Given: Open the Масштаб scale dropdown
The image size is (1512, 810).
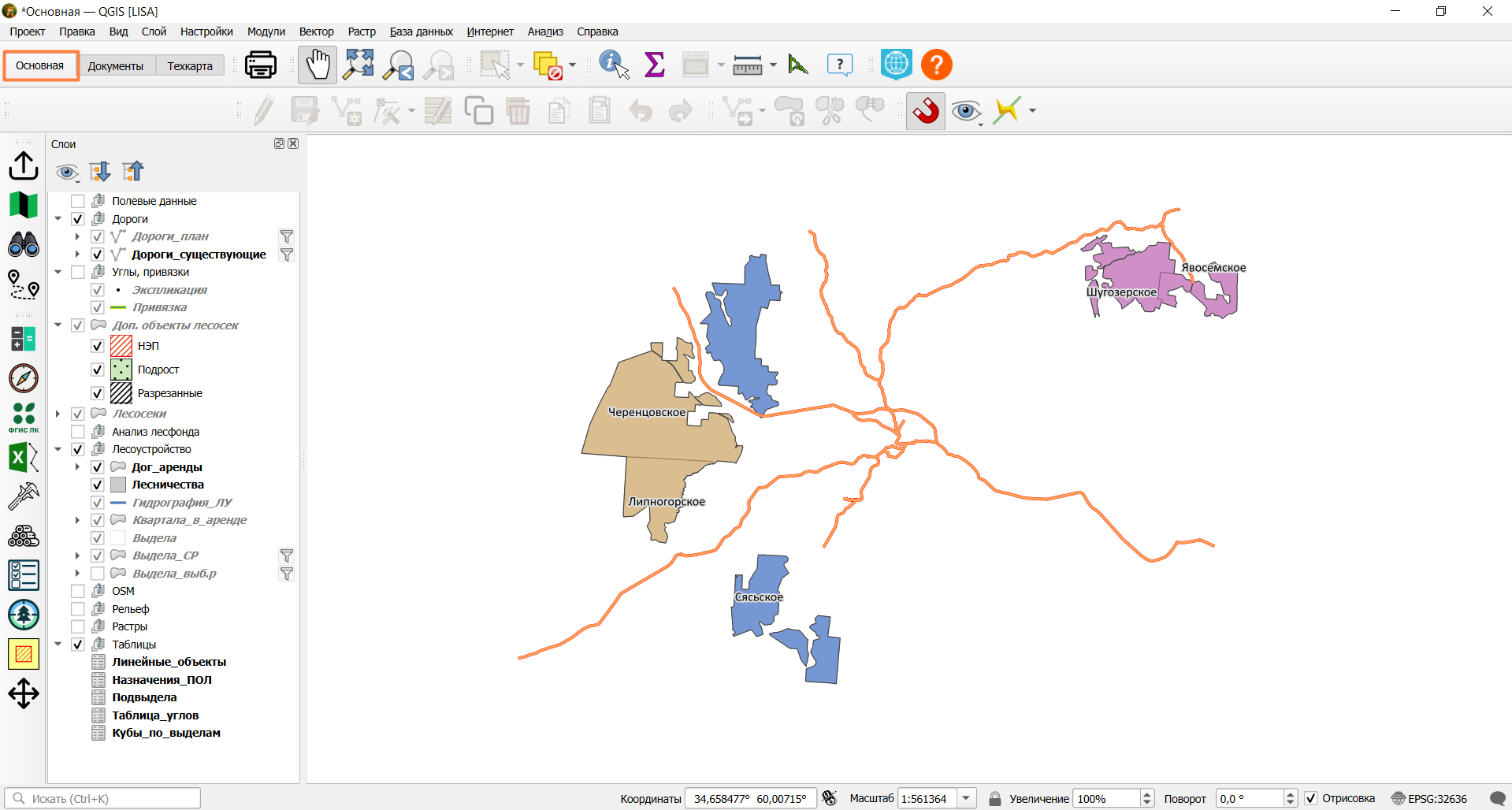Looking at the screenshot, I should [x=966, y=798].
